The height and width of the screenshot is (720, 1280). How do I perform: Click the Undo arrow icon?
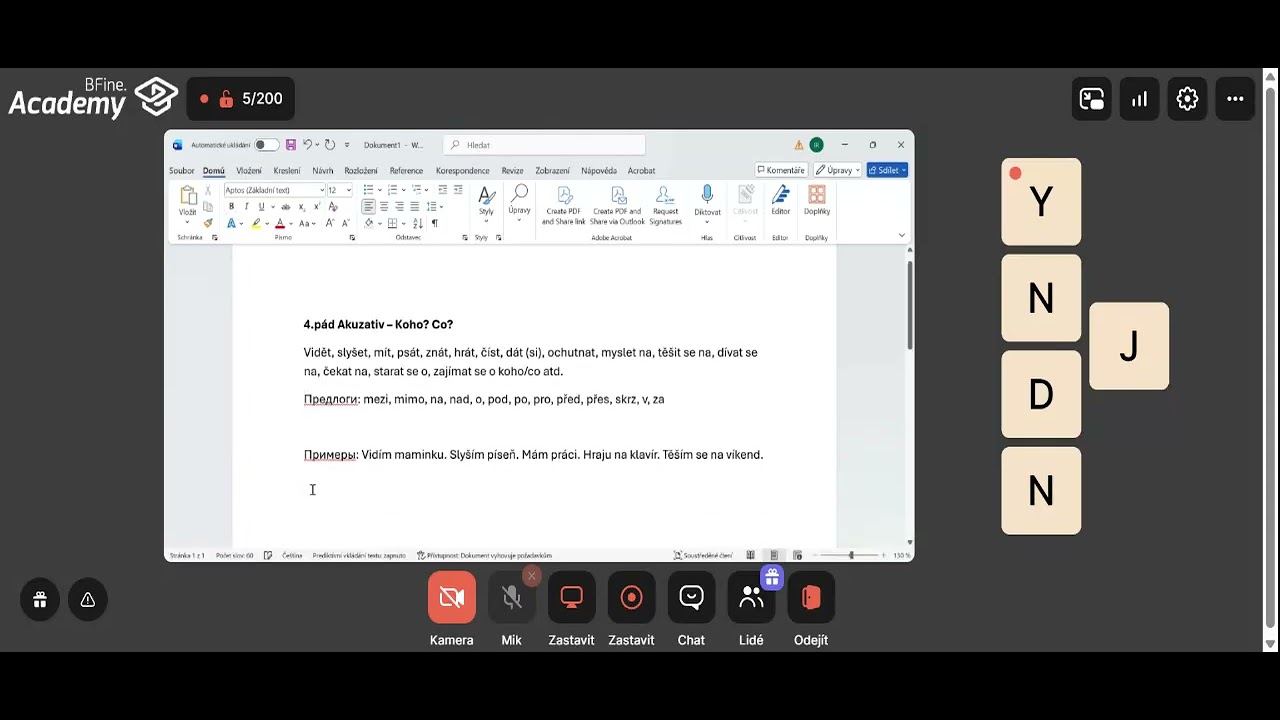307,145
